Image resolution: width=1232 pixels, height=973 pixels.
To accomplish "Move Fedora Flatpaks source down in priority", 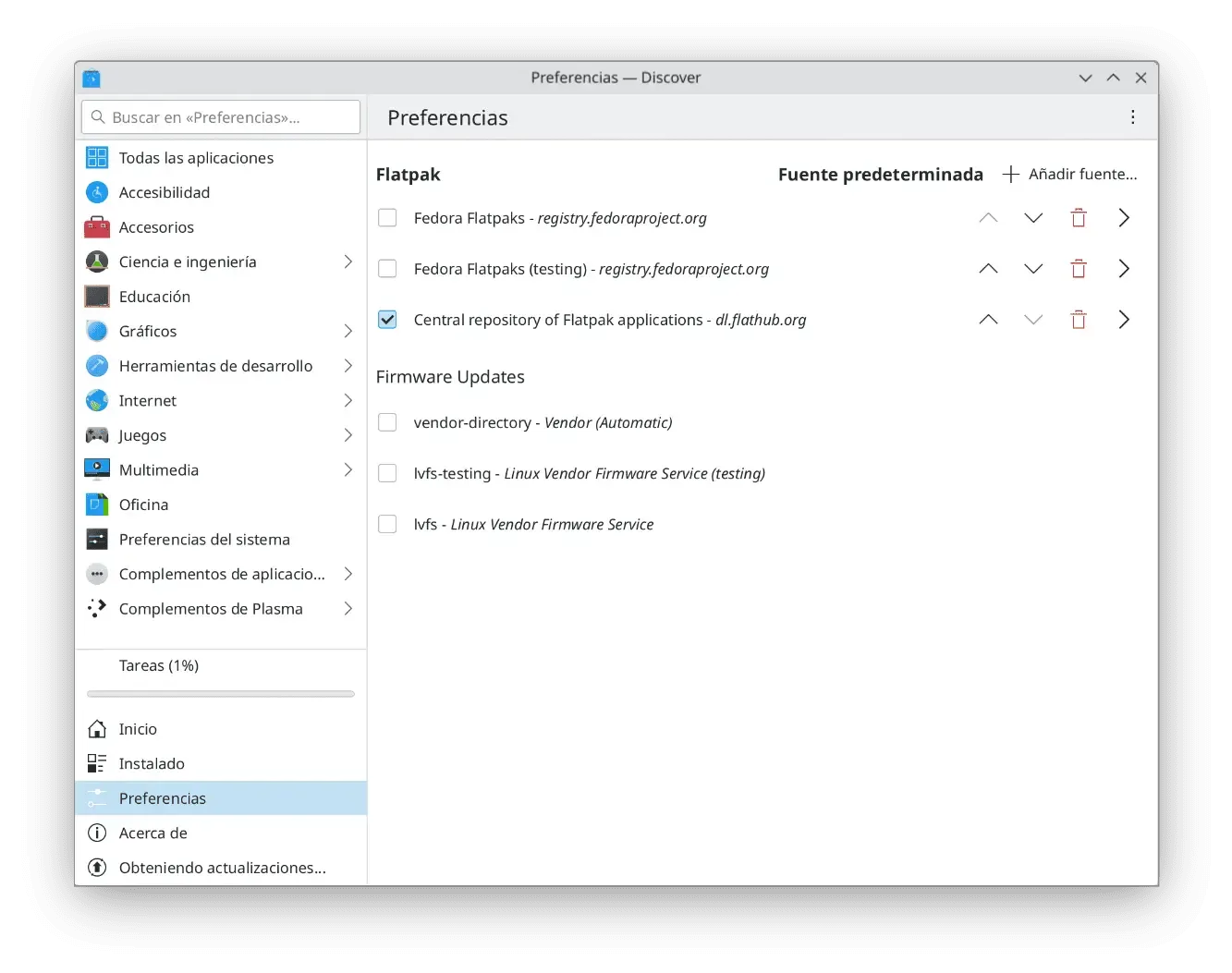I will (1033, 218).
